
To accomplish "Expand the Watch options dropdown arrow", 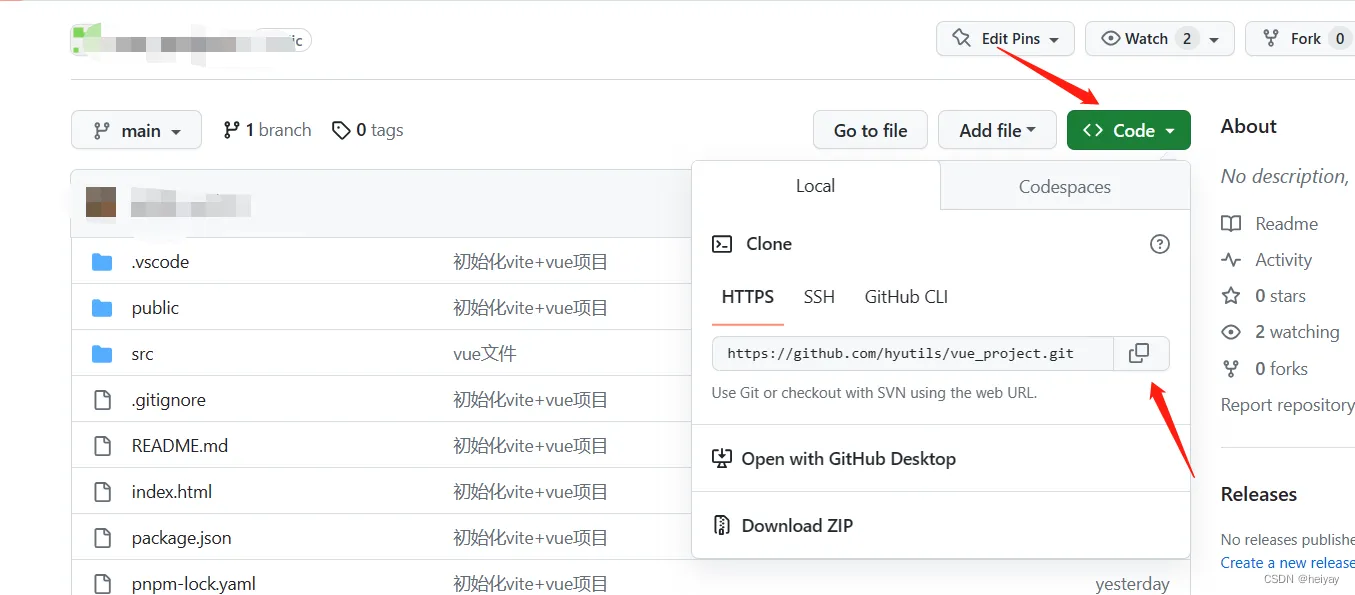I will coord(1214,39).
